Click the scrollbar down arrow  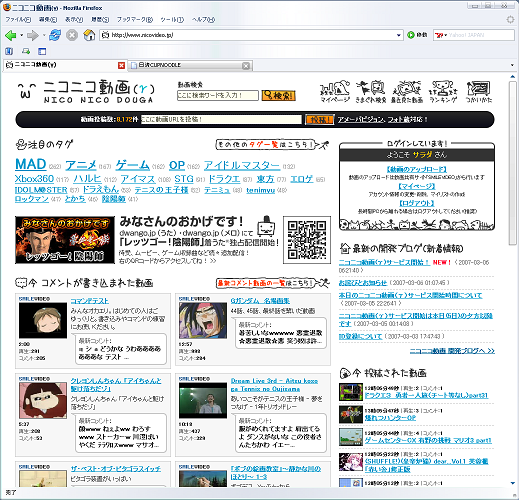513,483
